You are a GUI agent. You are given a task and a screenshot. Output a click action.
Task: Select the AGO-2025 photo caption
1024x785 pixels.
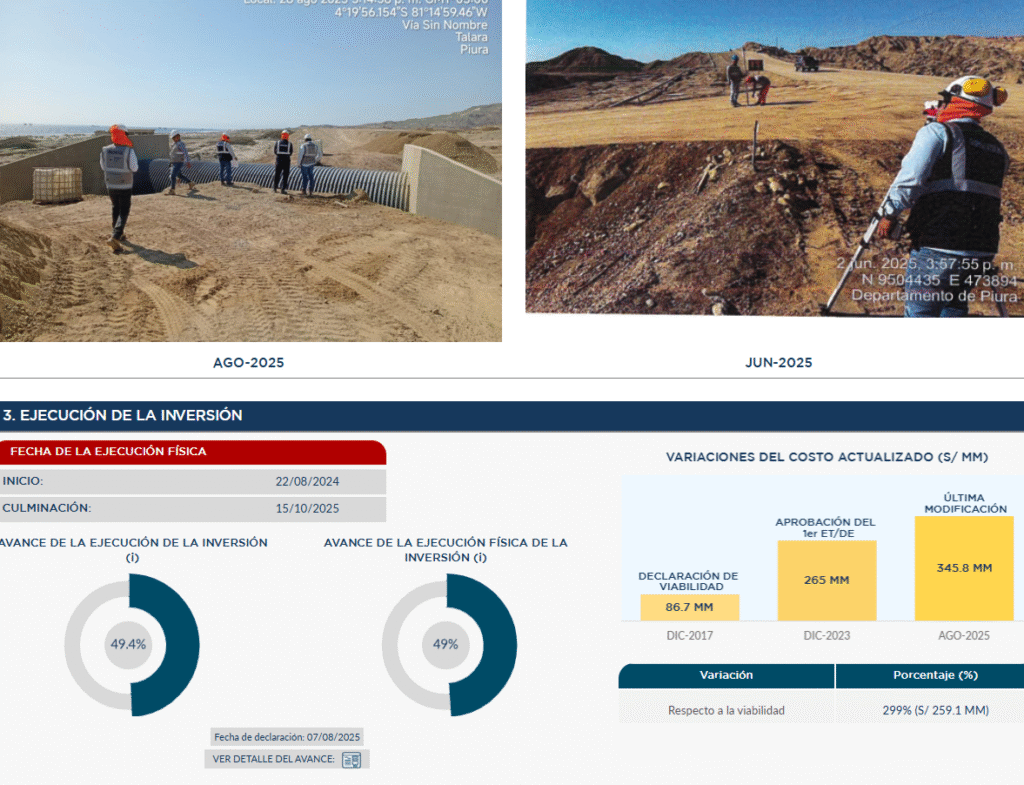[249, 362]
